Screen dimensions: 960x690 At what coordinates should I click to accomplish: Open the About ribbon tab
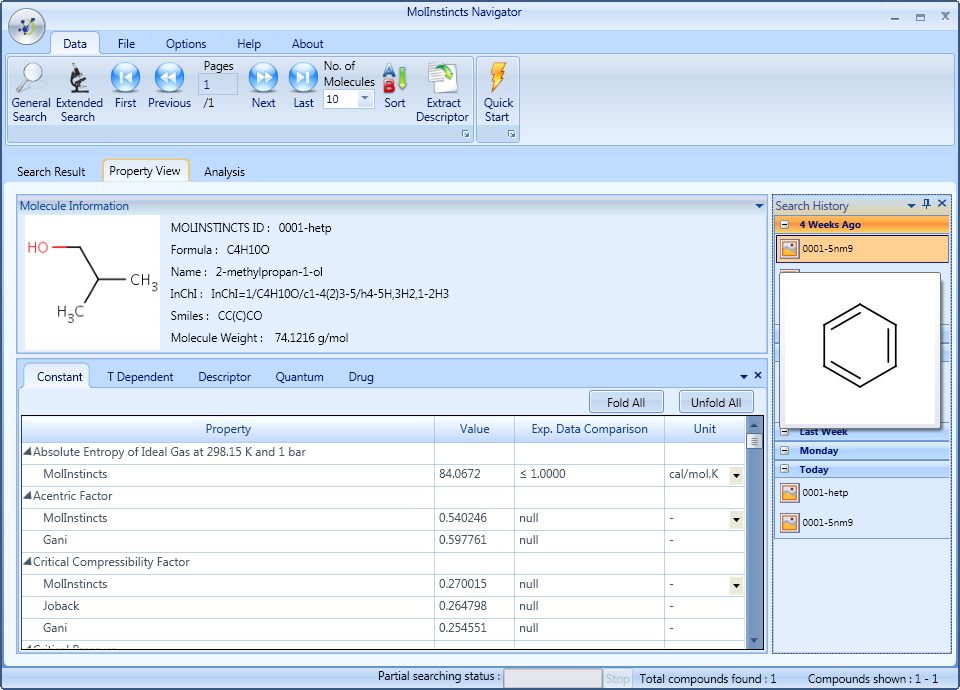pos(307,43)
